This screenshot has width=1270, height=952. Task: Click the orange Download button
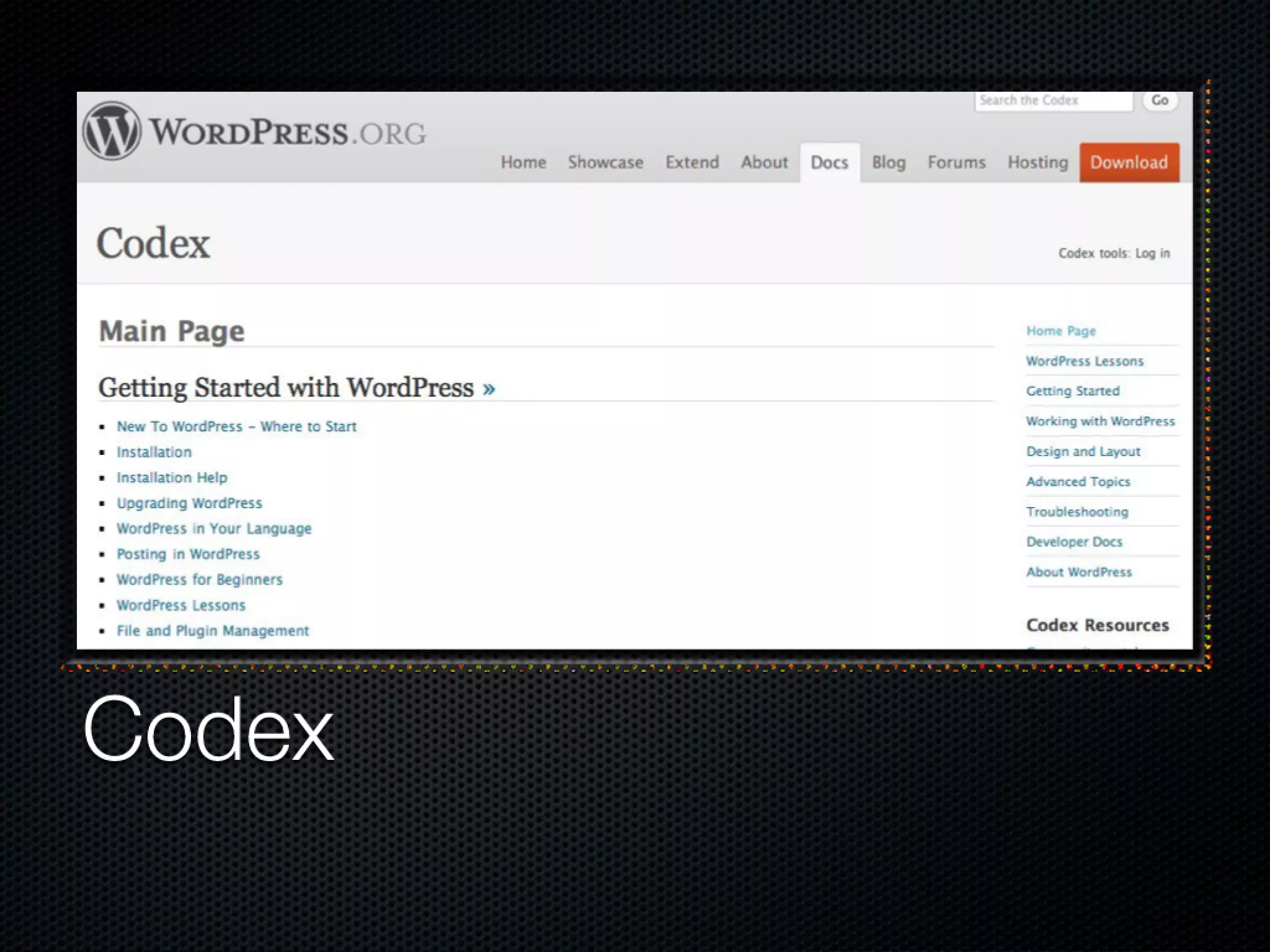point(1129,162)
